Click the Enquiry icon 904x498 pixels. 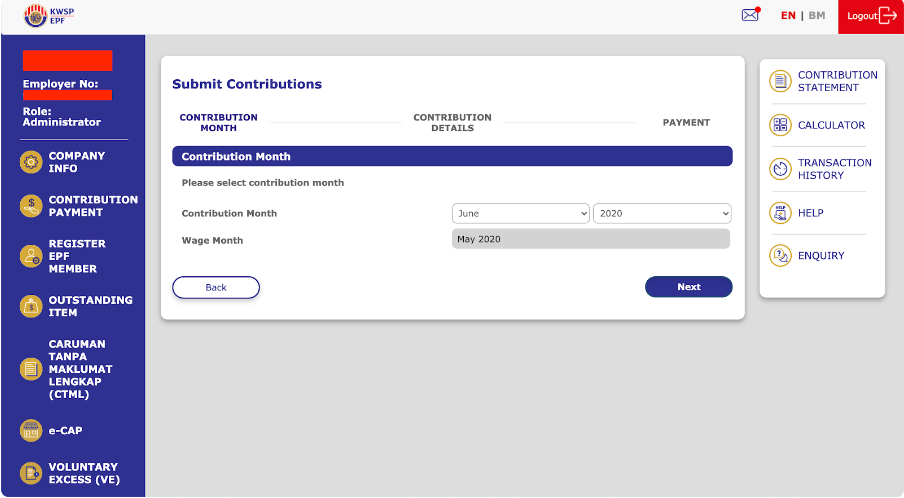(780, 255)
